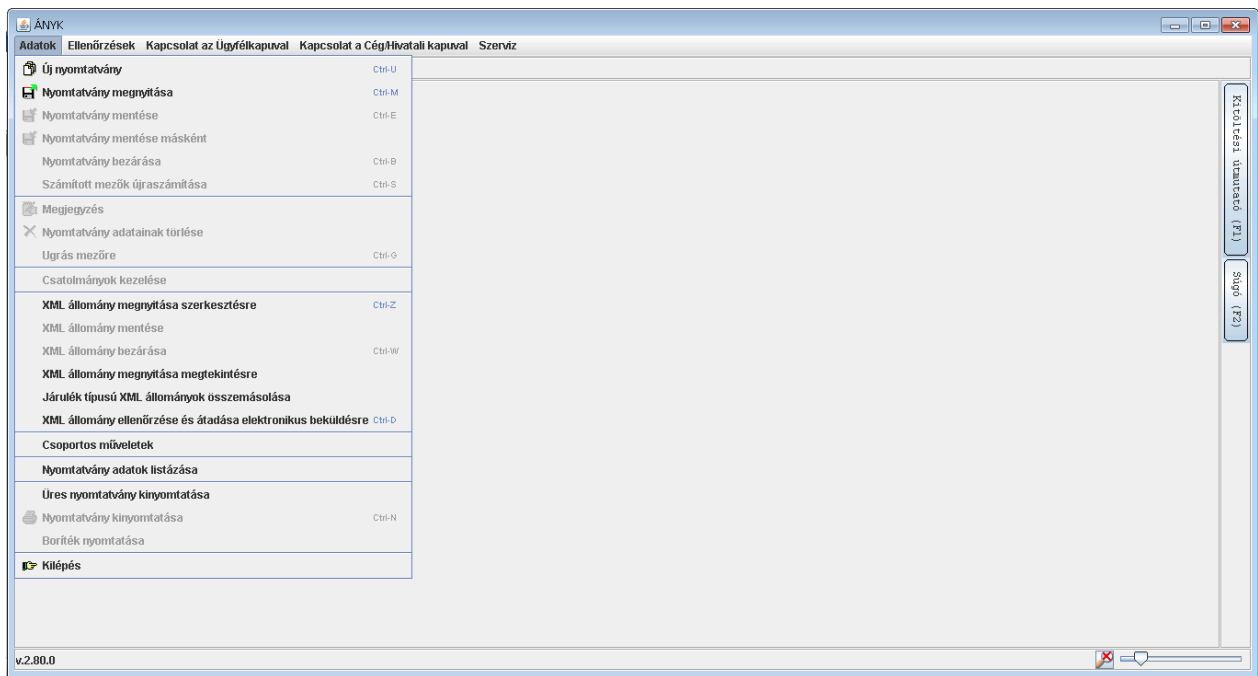Screen dimensions: 1258x676
Task: Choose XML állomány ellenőrzése és átadása entry
Action: pyautogui.click(x=214, y=420)
